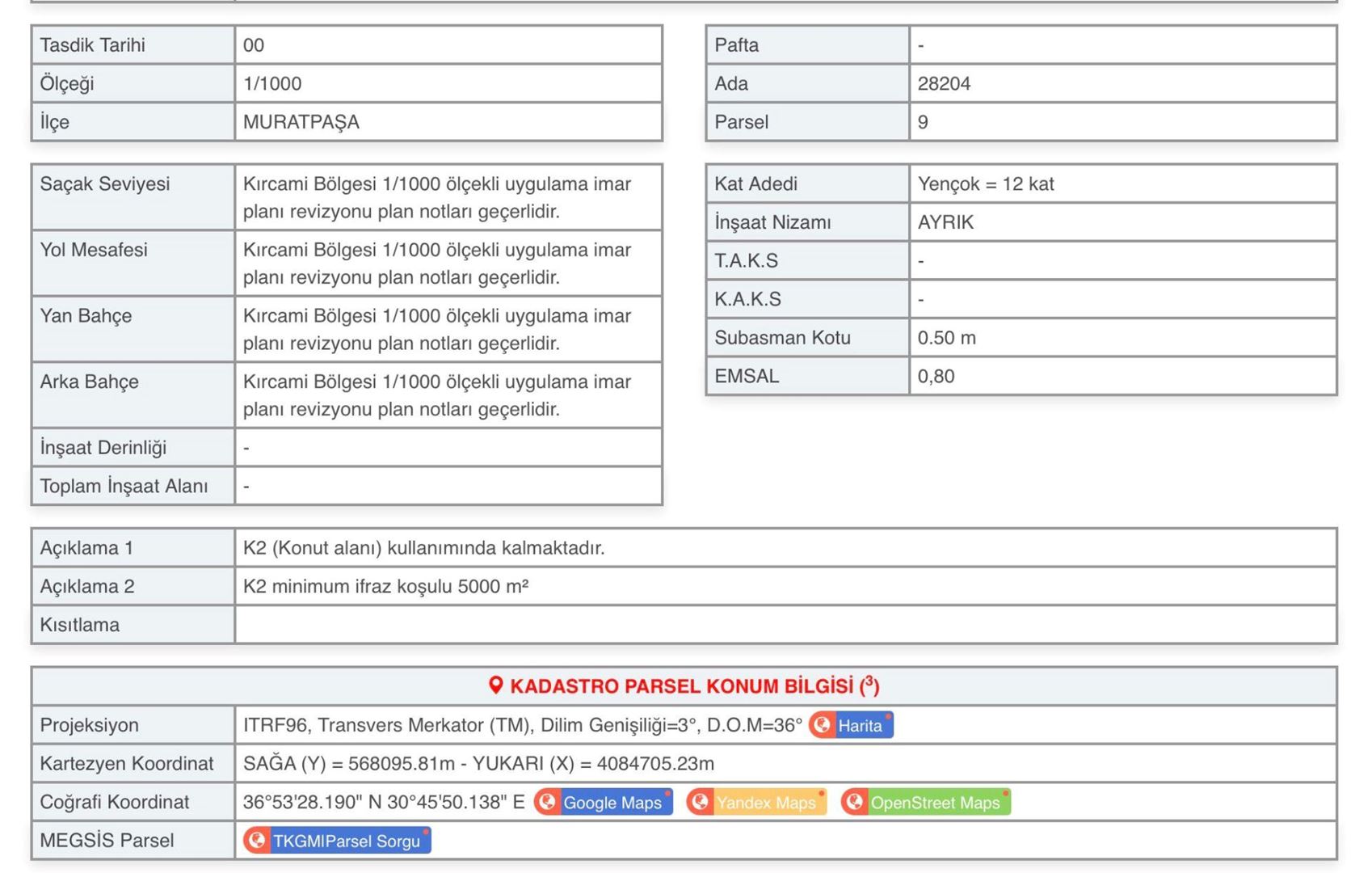Click the globe icon on the Harita button

click(822, 725)
